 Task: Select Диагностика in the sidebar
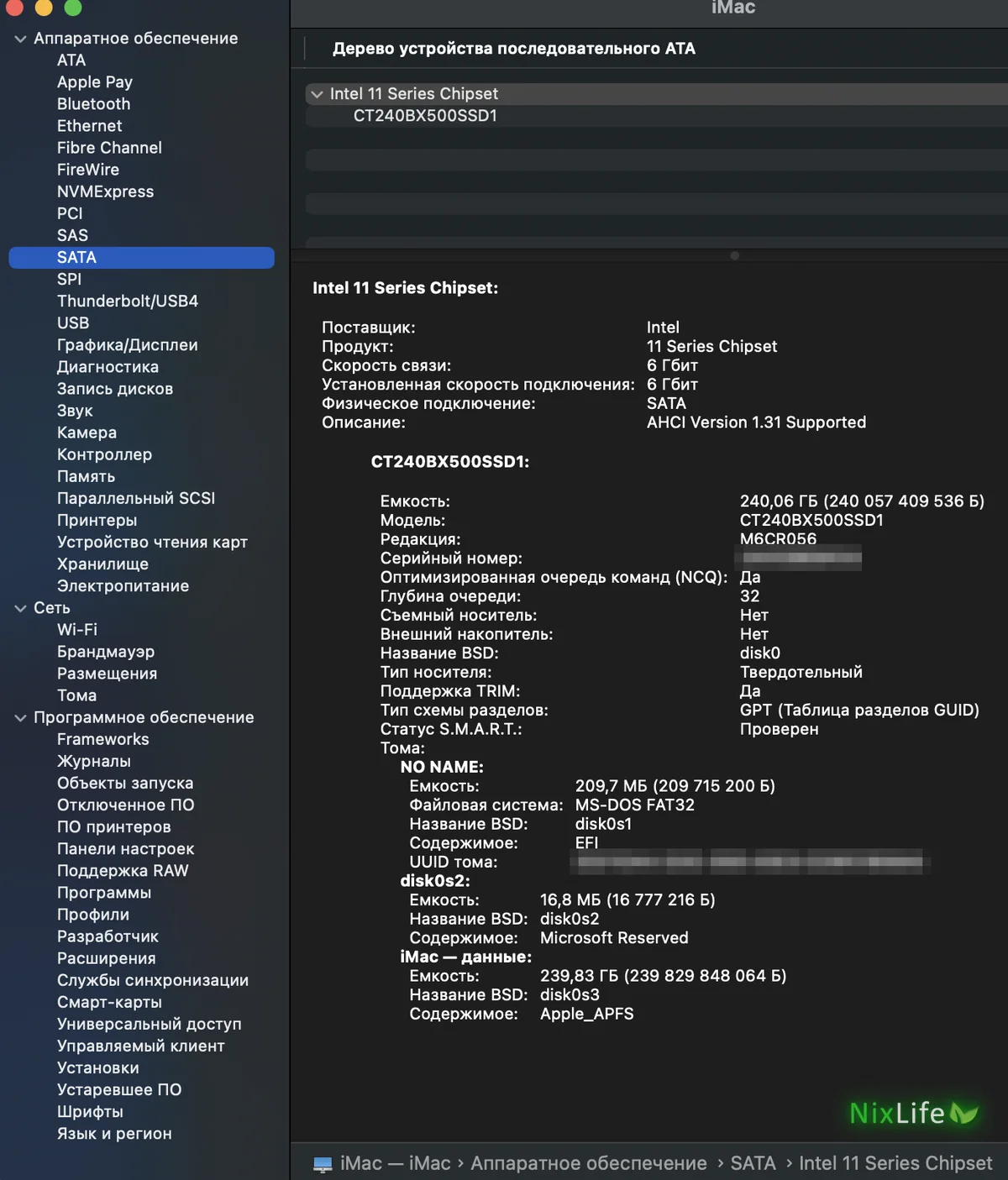(x=108, y=367)
